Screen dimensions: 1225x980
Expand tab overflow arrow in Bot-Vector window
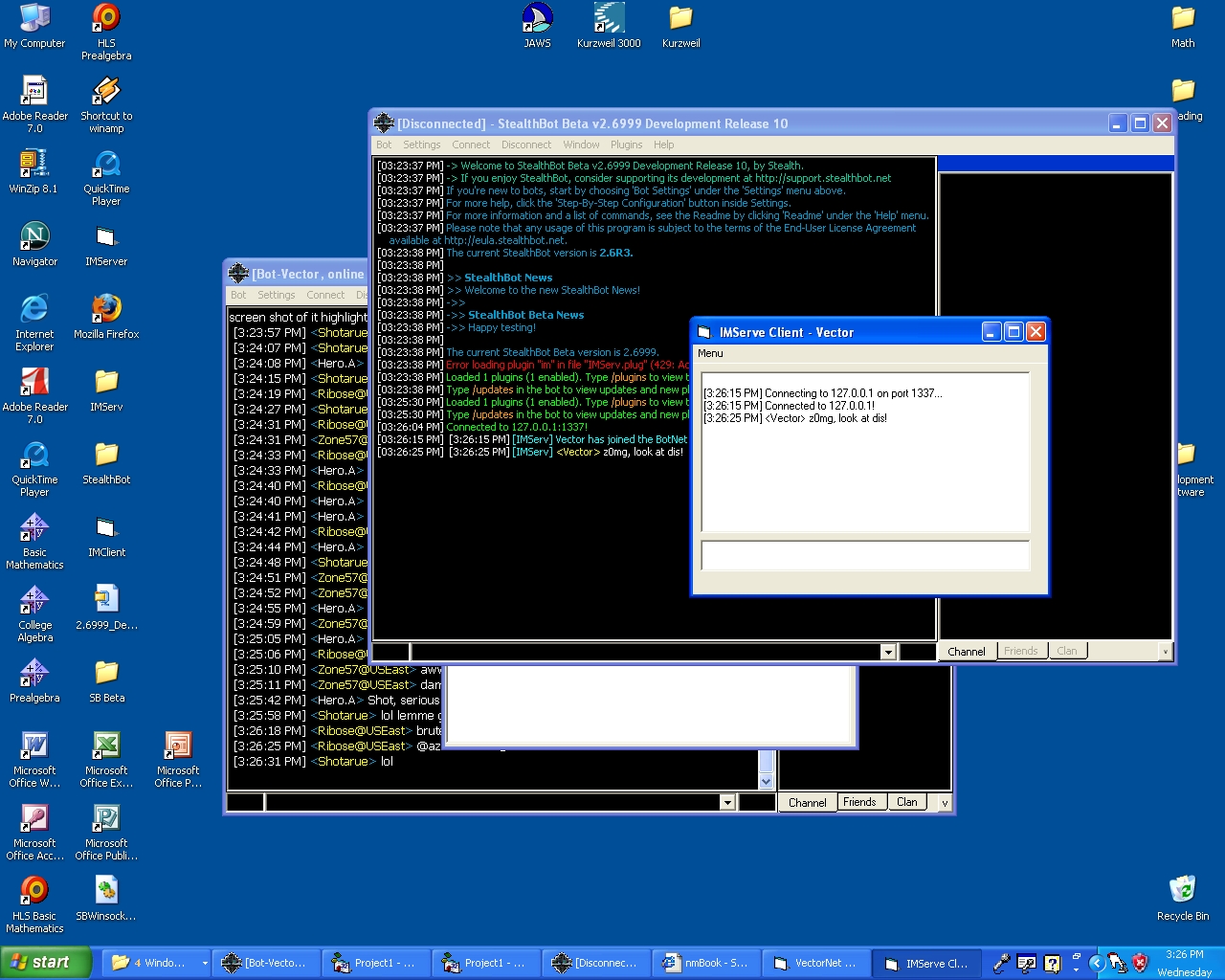pos(945,803)
